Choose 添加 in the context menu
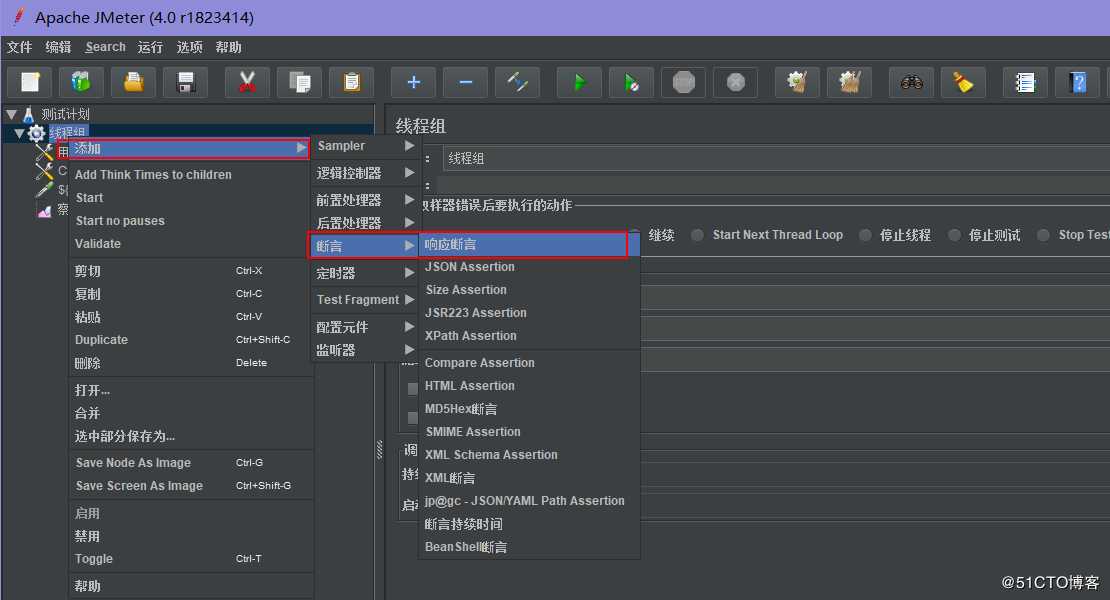Viewport: 1110px width, 600px height. 189,149
